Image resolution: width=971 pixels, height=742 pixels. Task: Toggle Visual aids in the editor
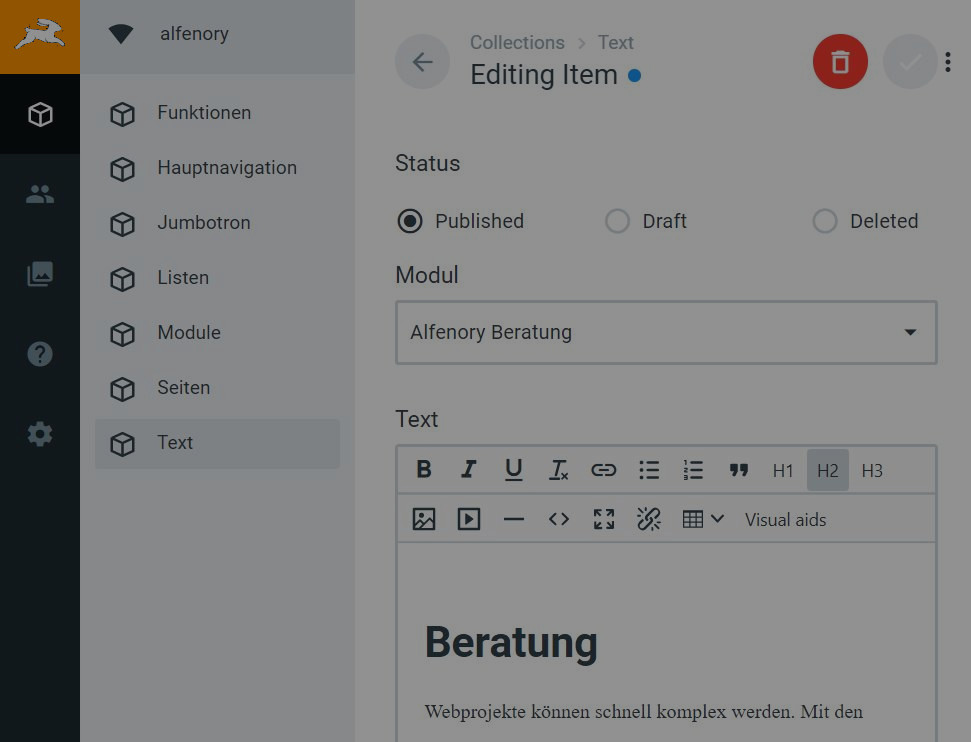[785, 519]
